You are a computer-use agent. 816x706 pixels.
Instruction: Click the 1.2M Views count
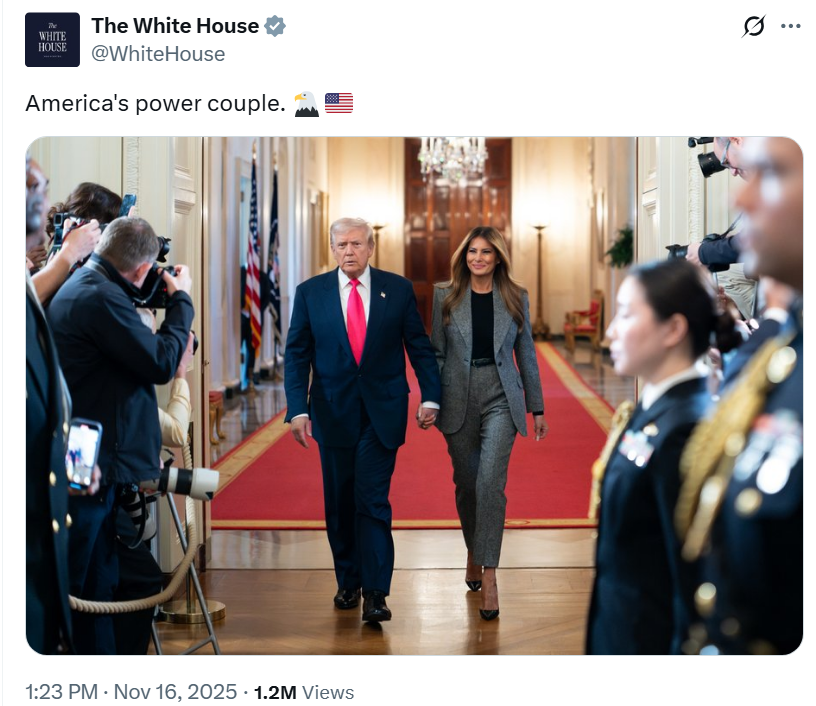coord(303,692)
